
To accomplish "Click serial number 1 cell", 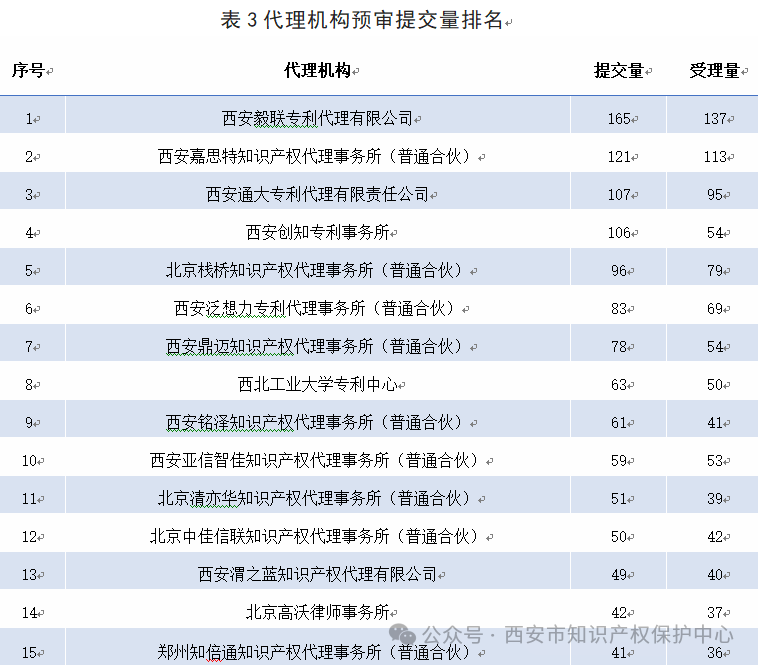I will click(x=29, y=119).
